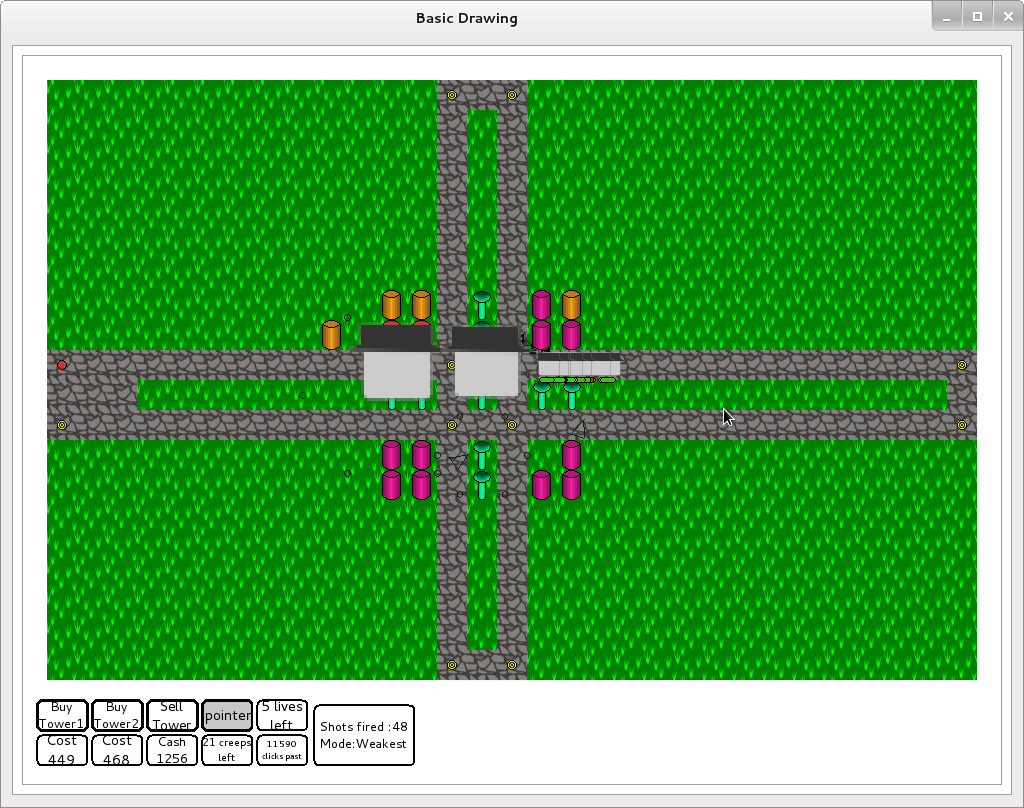Select the right orange tower of the pair above the left creep
The height and width of the screenshot is (808, 1024).
pyautogui.click(x=421, y=304)
